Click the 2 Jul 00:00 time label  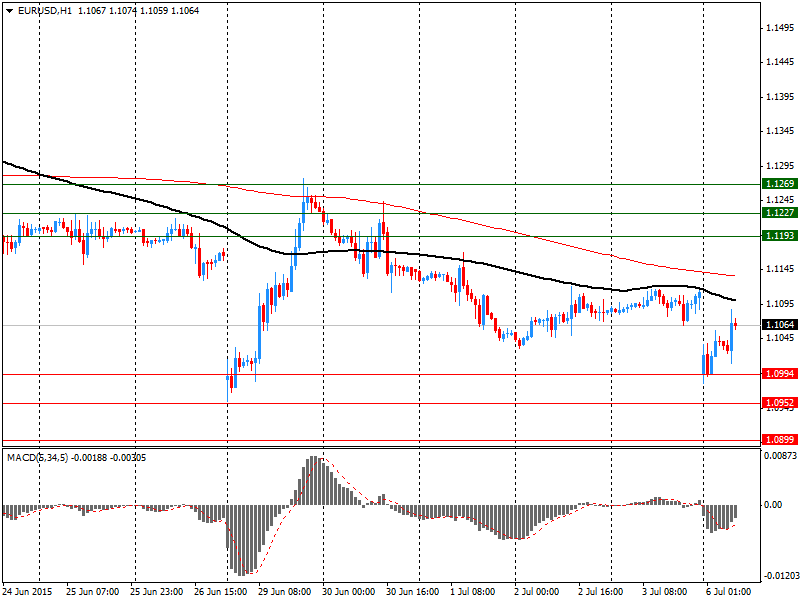tap(537, 592)
